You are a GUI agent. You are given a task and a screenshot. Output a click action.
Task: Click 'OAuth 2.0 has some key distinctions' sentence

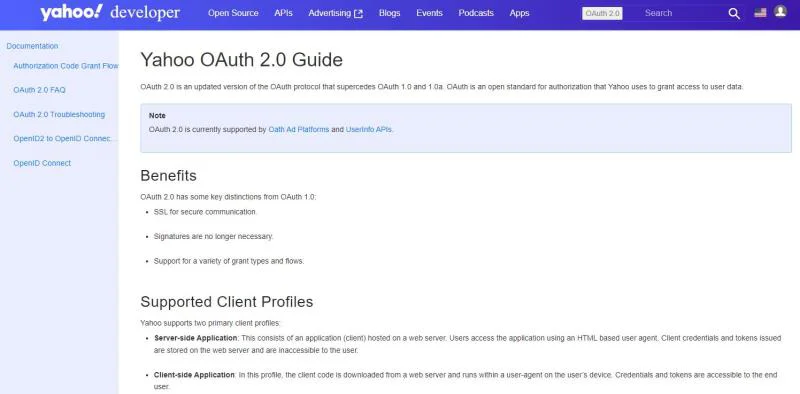pos(228,197)
